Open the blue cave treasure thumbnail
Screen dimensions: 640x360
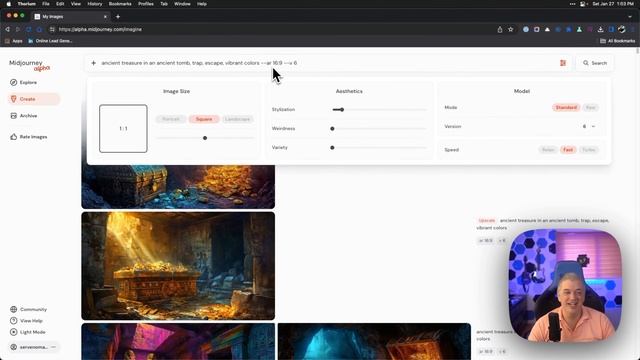[x=374, y=342]
